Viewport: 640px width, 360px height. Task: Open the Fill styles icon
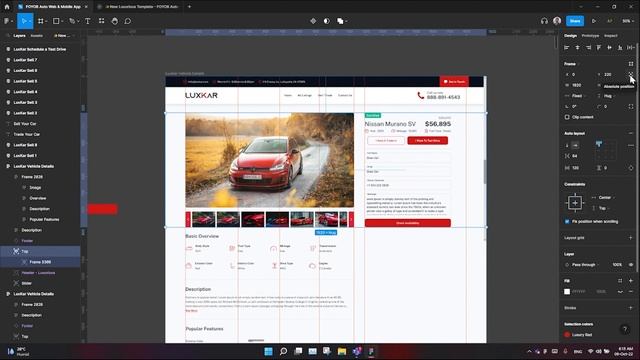coord(620,281)
